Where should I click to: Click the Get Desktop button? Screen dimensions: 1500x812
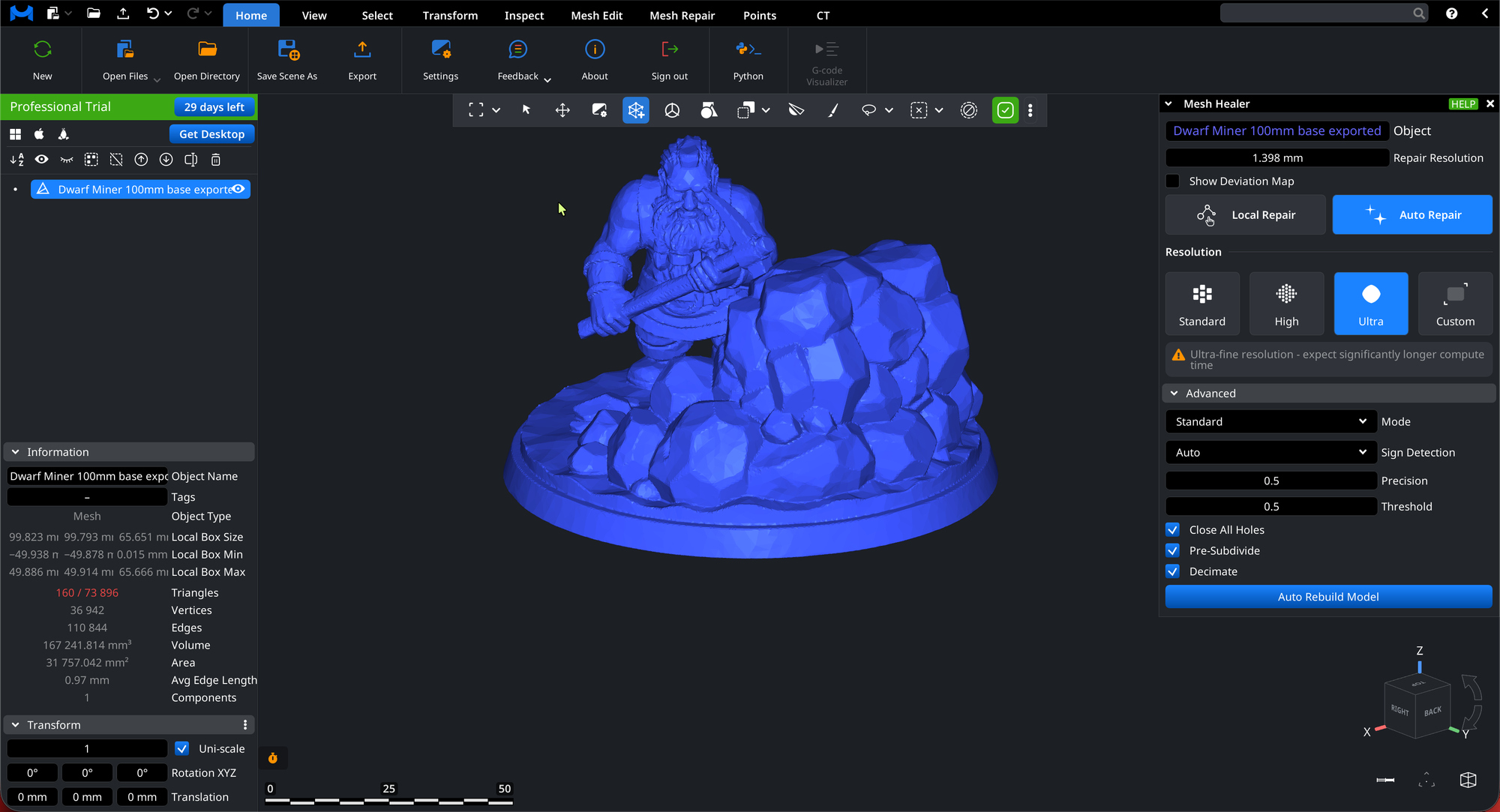point(211,134)
